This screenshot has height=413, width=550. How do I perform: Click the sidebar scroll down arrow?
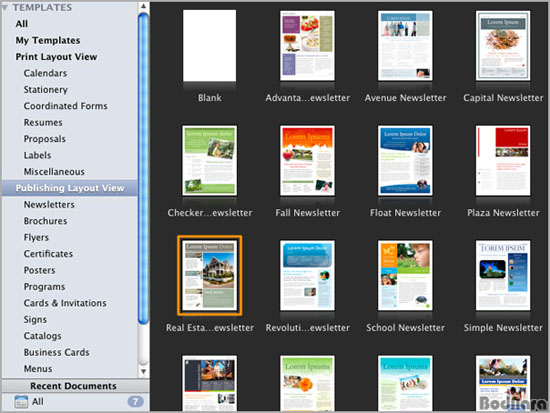click(143, 371)
